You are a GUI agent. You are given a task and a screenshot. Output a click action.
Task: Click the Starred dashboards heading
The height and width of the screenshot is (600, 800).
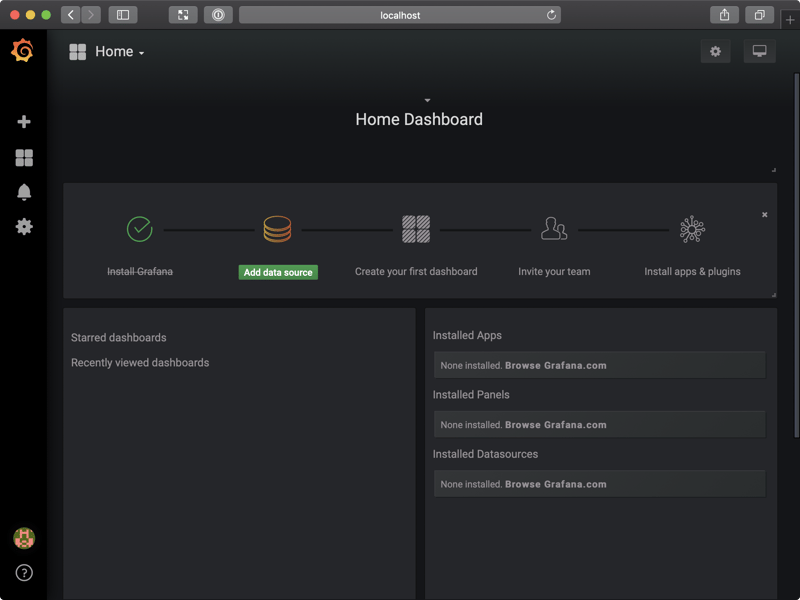tap(118, 337)
